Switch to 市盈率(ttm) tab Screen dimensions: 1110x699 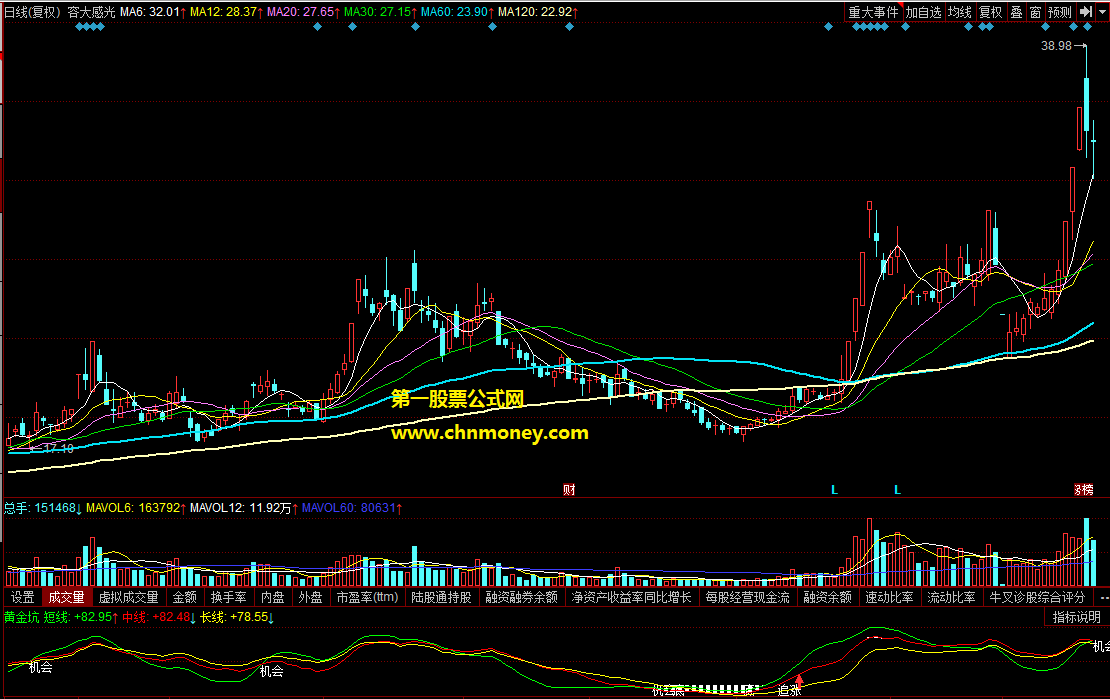tap(367, 598)
